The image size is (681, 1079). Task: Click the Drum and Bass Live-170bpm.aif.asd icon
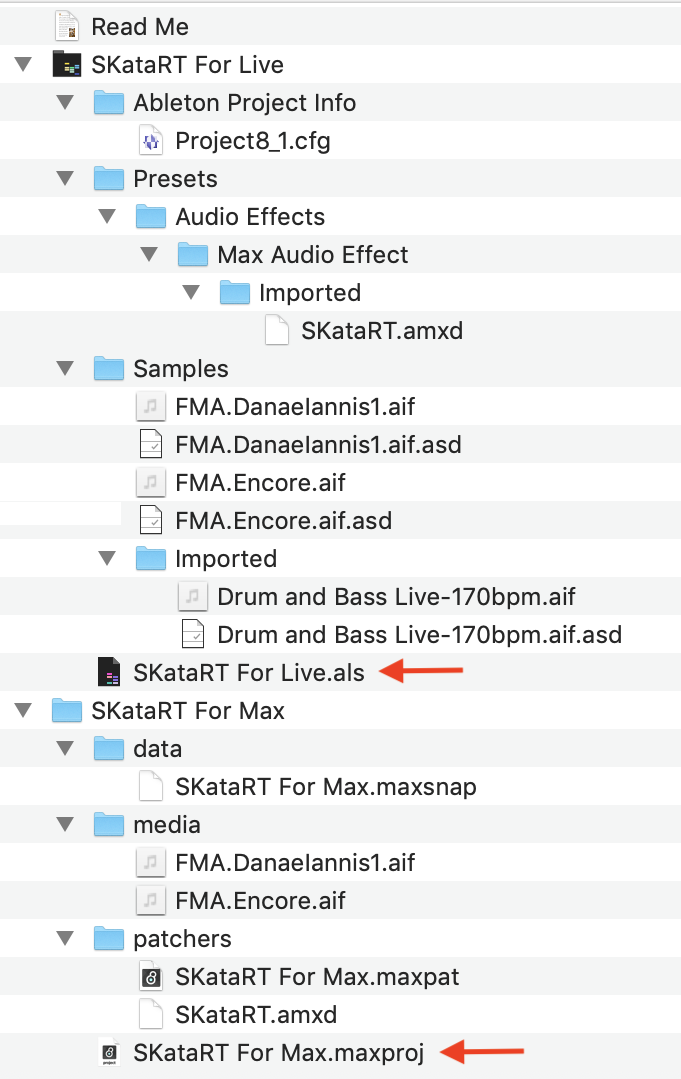[192, 635]
